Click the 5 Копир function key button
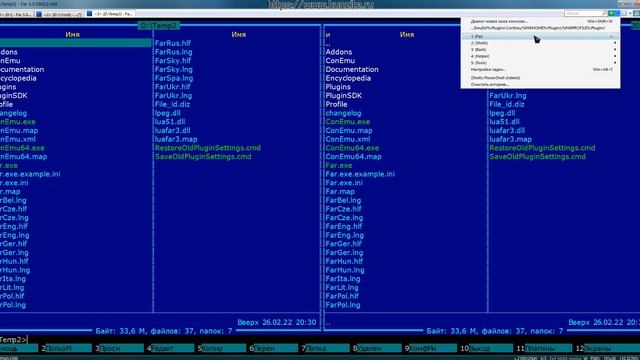The height and width of the screenshot is (360, 640). [x=222, y=349]
